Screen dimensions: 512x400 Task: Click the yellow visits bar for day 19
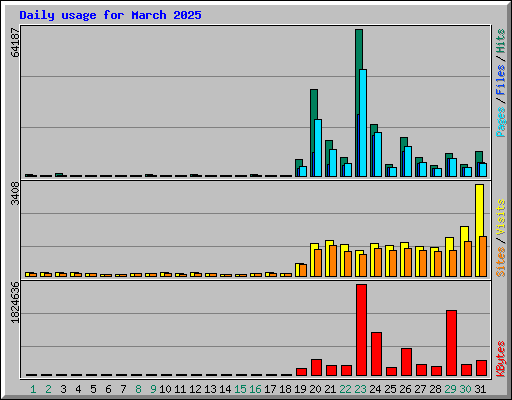(299, 270)
